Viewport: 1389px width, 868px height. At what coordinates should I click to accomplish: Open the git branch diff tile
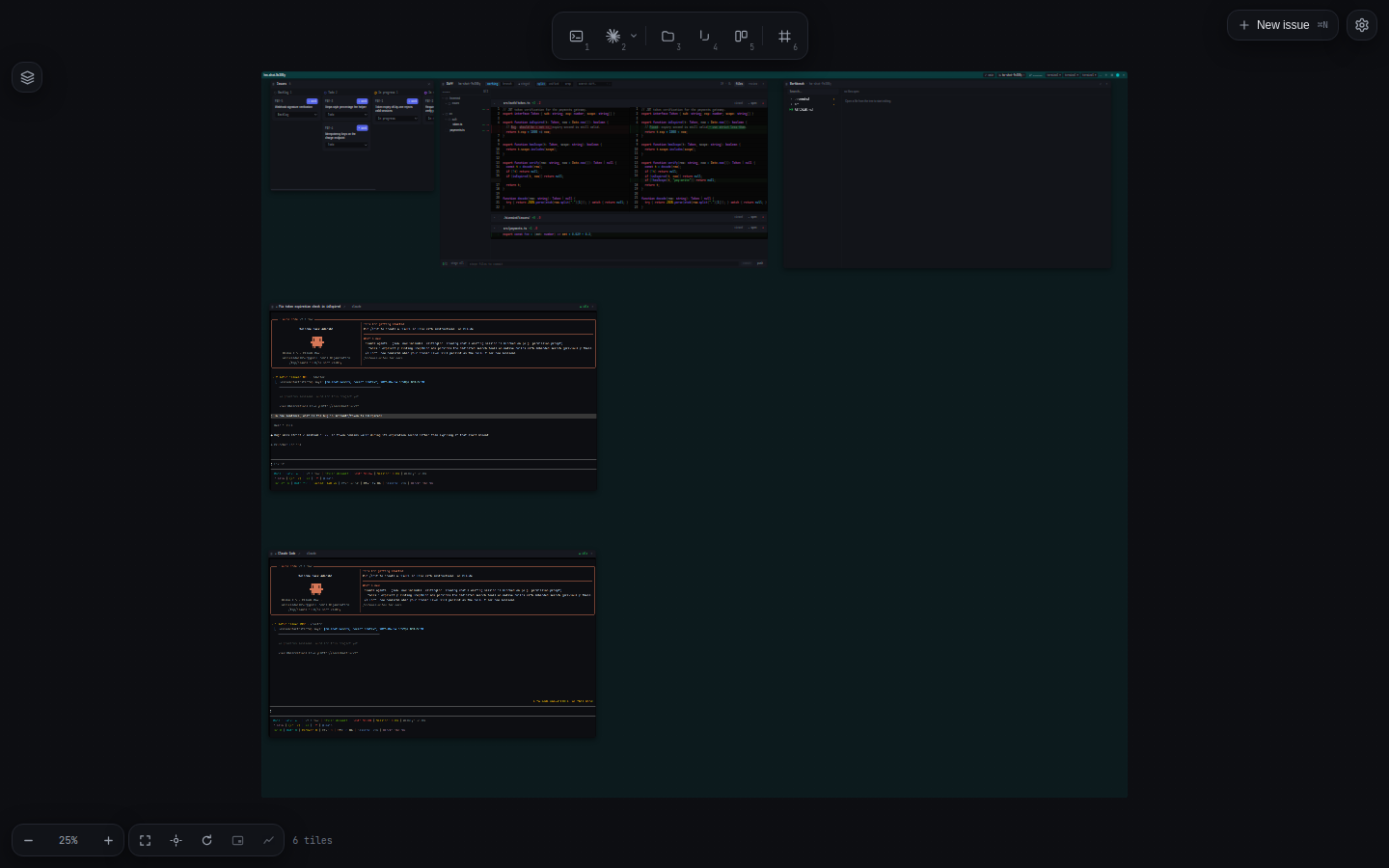[704, 37]
